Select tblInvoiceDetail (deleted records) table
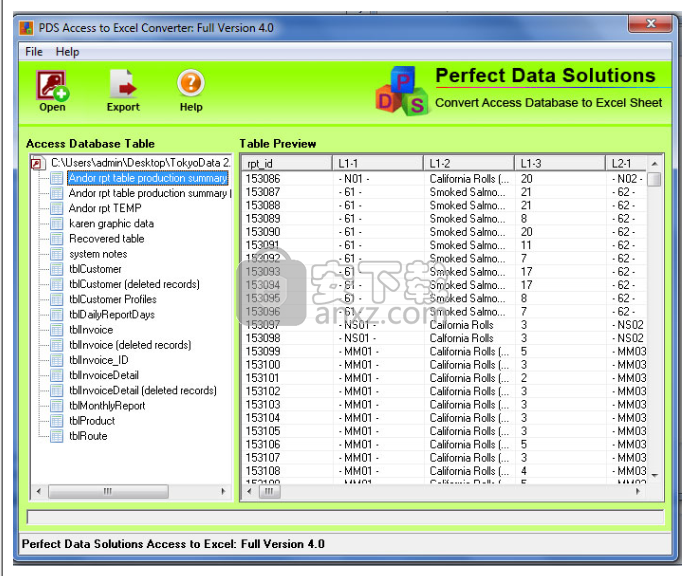The image size is (689, 576). point(143,391)
